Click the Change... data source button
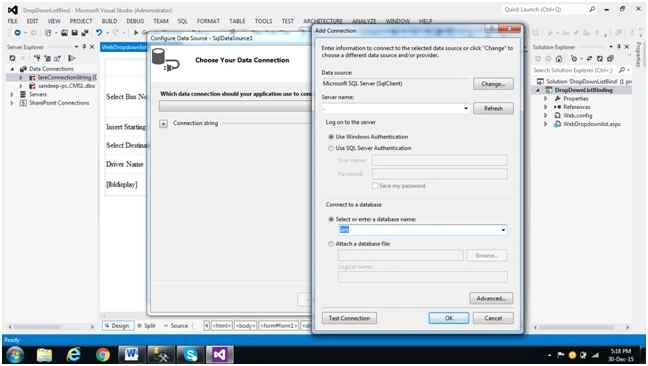 tap(493, 84)
